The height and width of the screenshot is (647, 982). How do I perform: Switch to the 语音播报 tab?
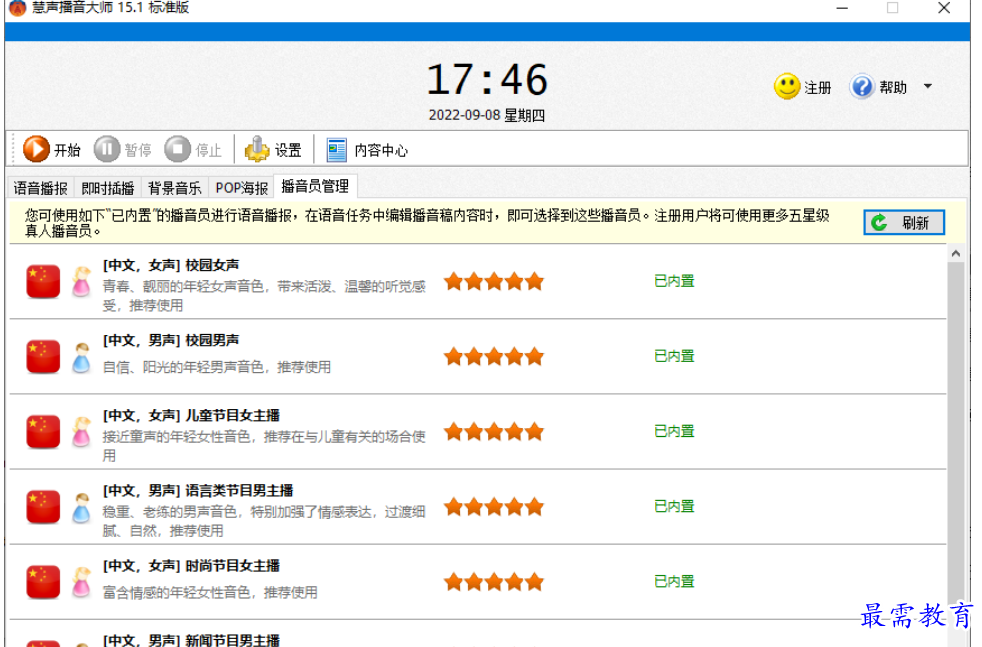[41, 188]
